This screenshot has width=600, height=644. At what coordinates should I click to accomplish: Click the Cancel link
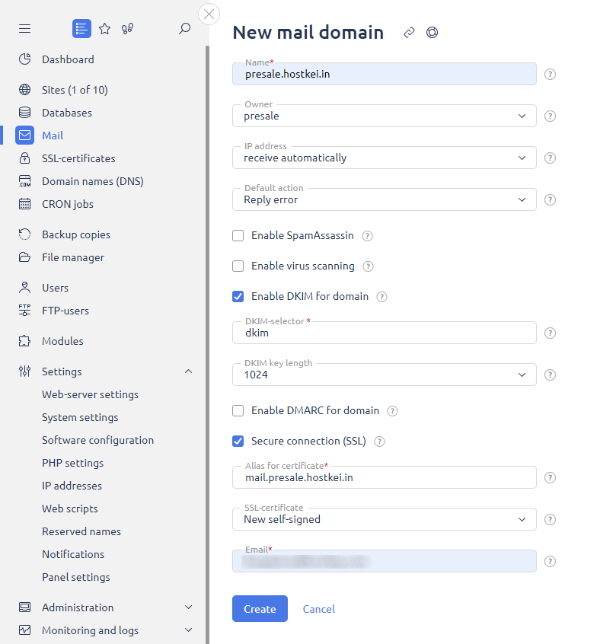(318, 609)
